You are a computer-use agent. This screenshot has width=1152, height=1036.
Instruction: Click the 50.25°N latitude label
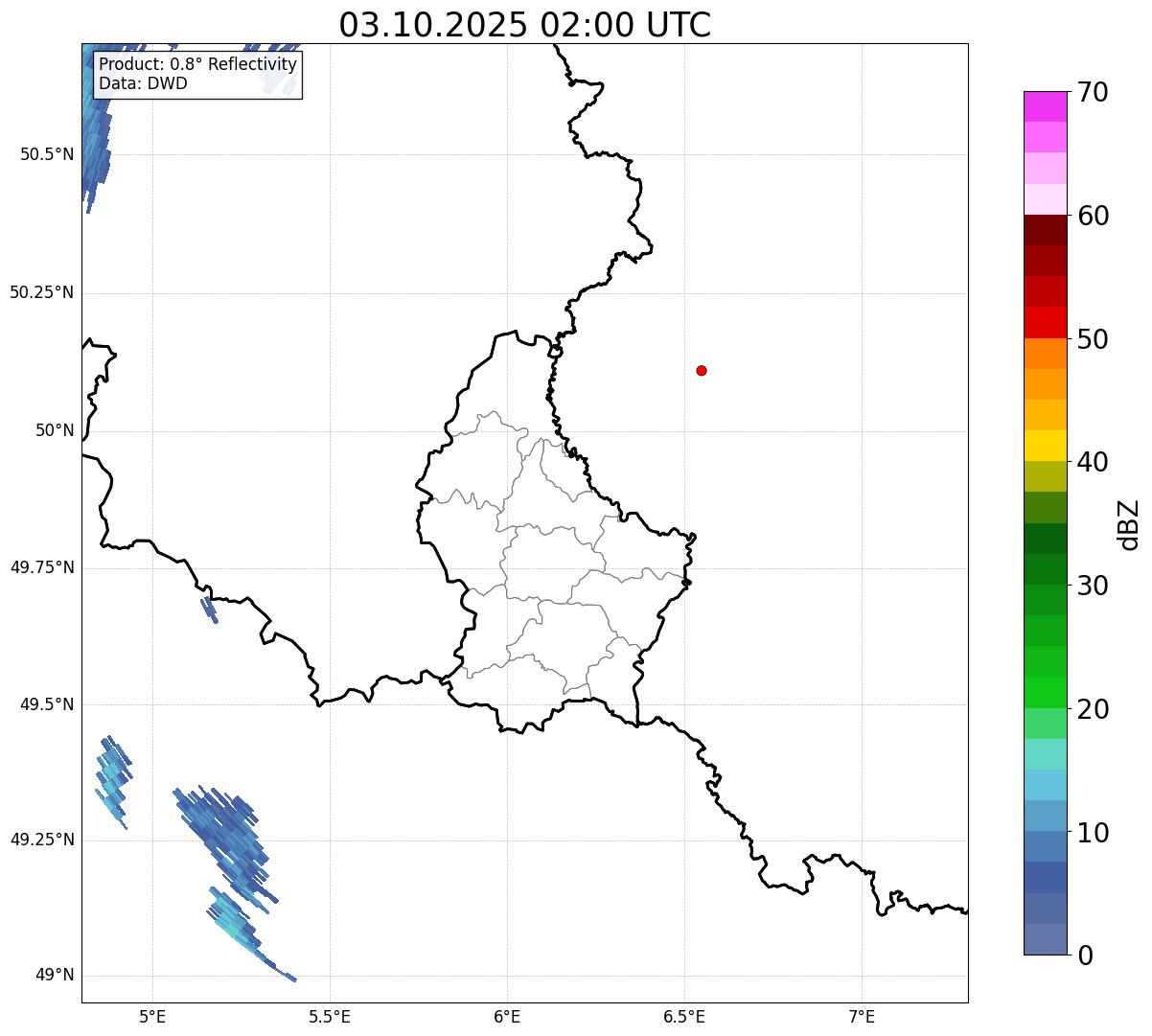pos(42,292)
